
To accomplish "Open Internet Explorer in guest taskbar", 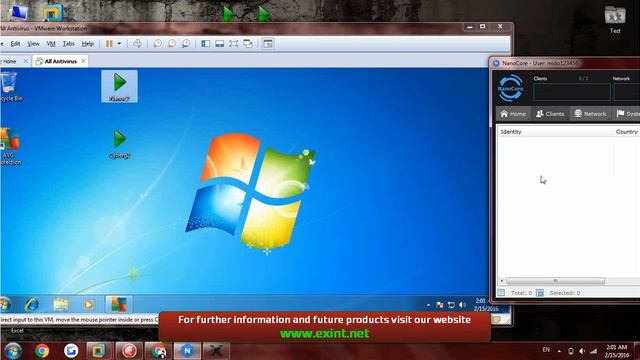I will pyautogui.click(x=32, y=304).
